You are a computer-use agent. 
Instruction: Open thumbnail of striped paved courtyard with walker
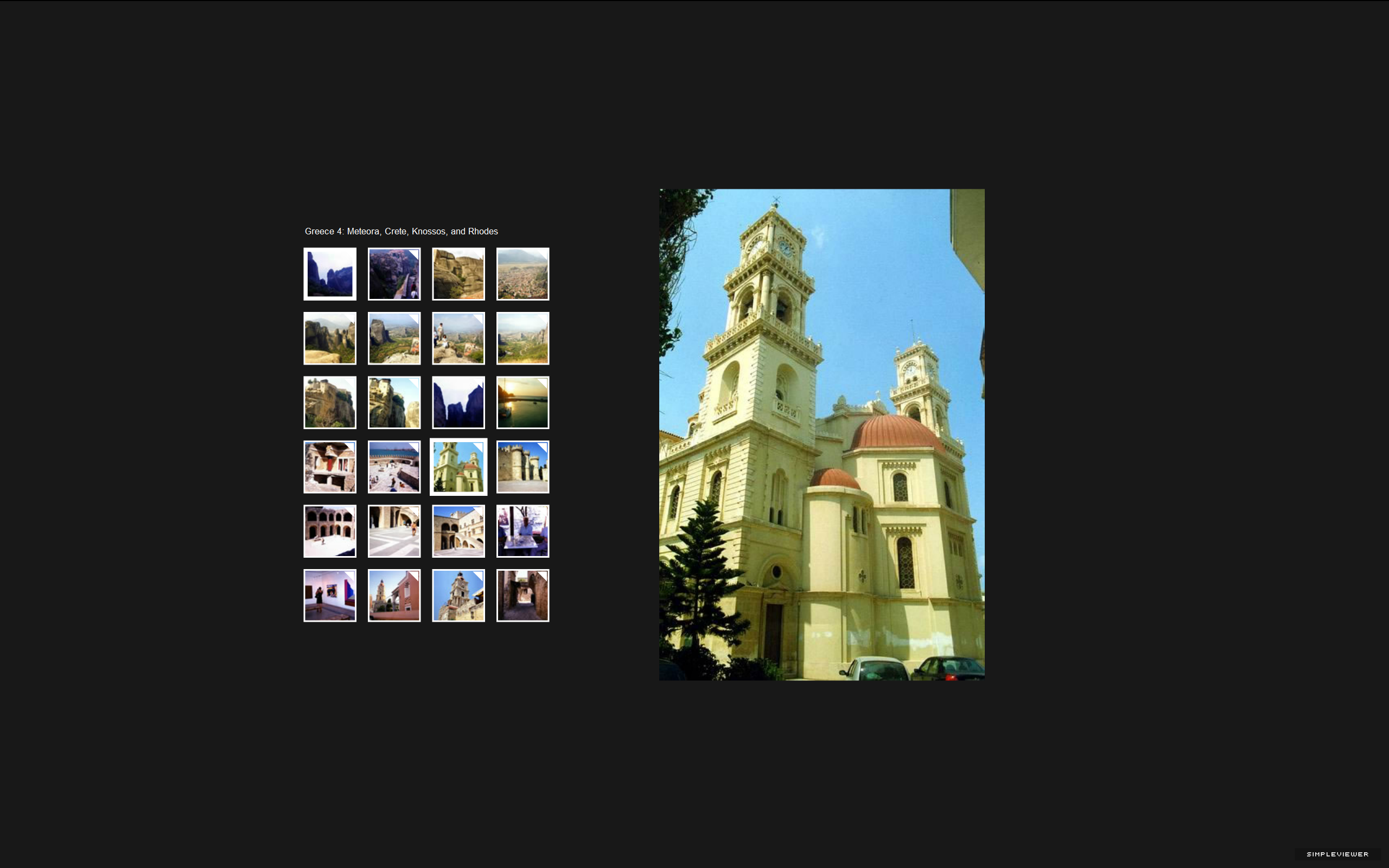coord(394,531)
